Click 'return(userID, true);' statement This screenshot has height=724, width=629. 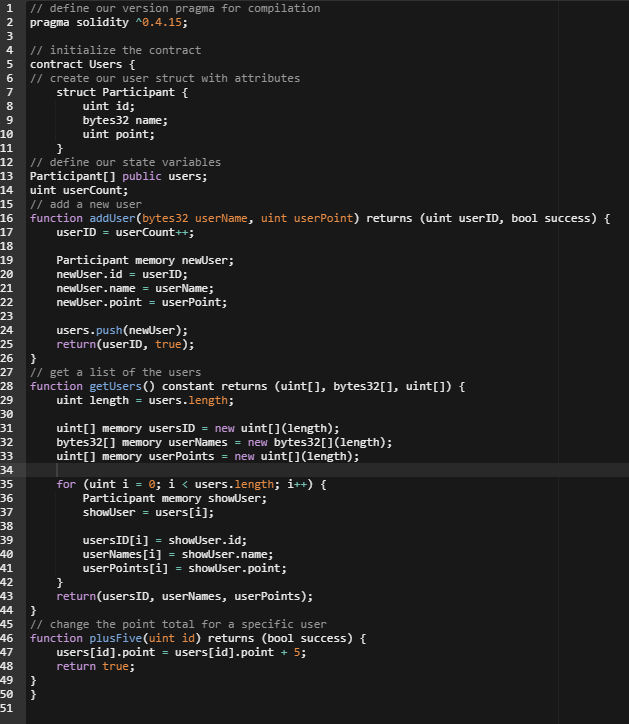(125, 344)
